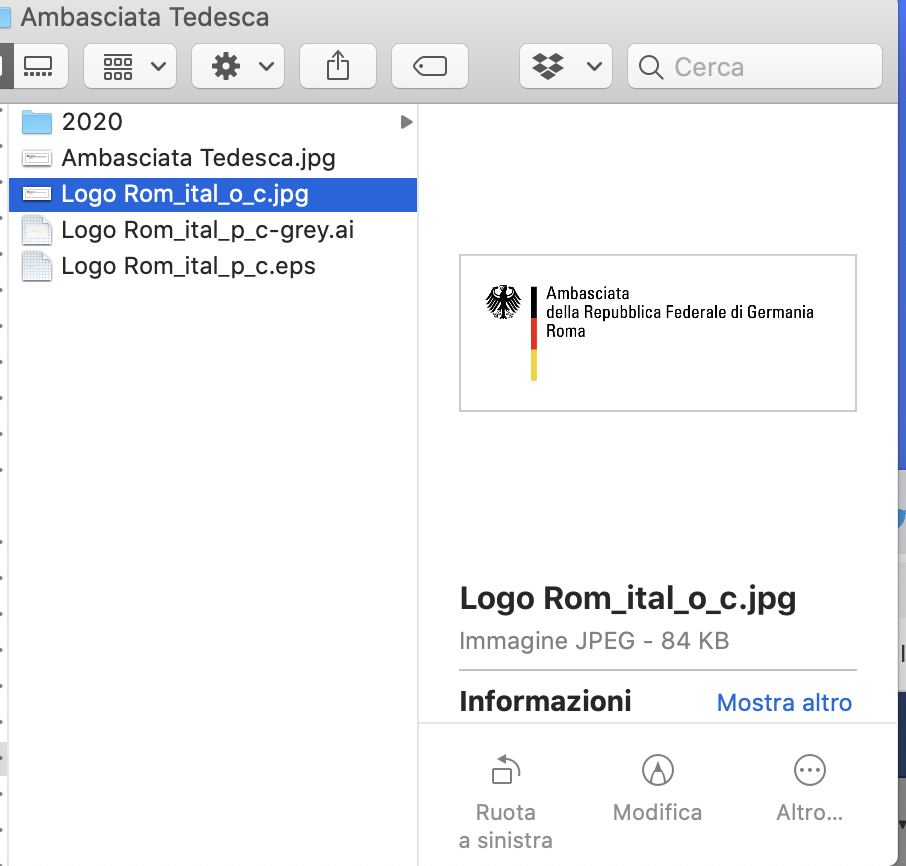This screenshot has height=866, width=906.
Task: Click Ruota a sinistra button
Action: tap(506, 802)
